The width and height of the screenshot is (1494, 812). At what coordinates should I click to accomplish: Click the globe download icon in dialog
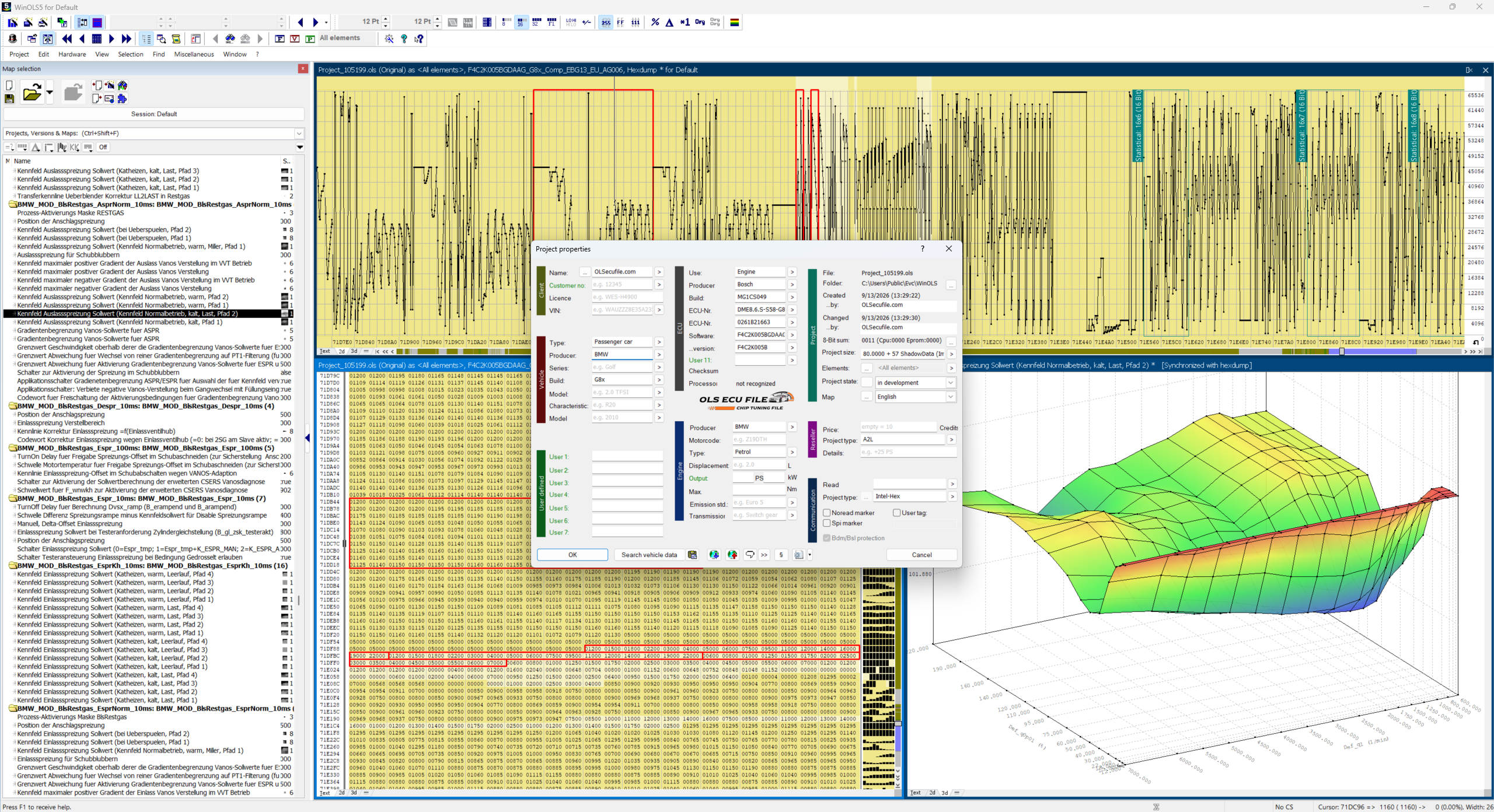pyautogui.click(x=713, y=555)
